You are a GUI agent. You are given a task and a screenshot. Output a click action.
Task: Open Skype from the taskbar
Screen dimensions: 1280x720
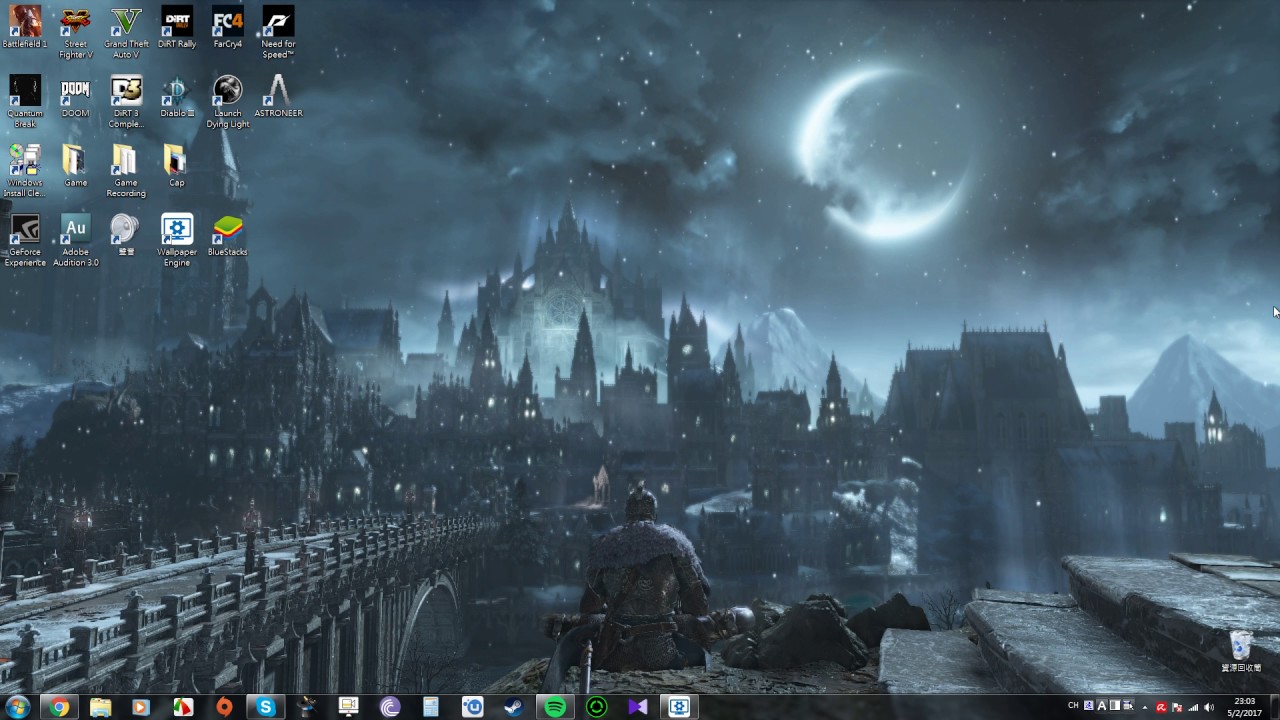point(265,706)
